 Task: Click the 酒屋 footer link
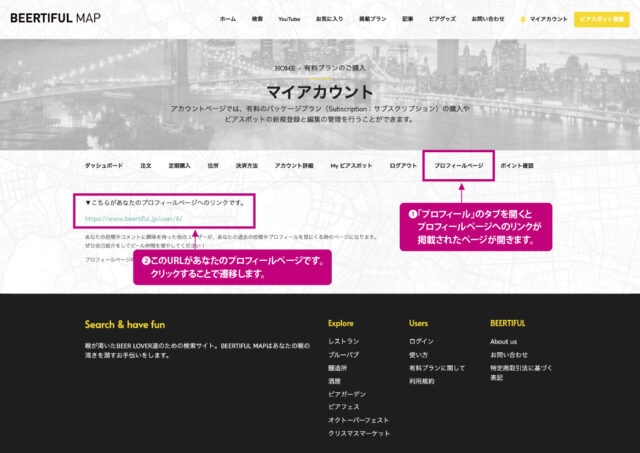[334, 381]
